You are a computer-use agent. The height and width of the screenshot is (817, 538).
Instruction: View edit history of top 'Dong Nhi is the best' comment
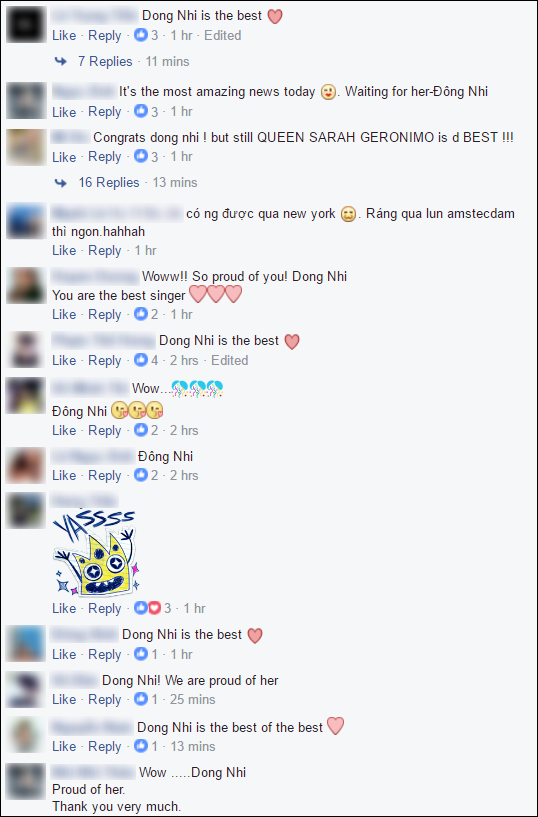pyautogui.click(x=222, y=36)
